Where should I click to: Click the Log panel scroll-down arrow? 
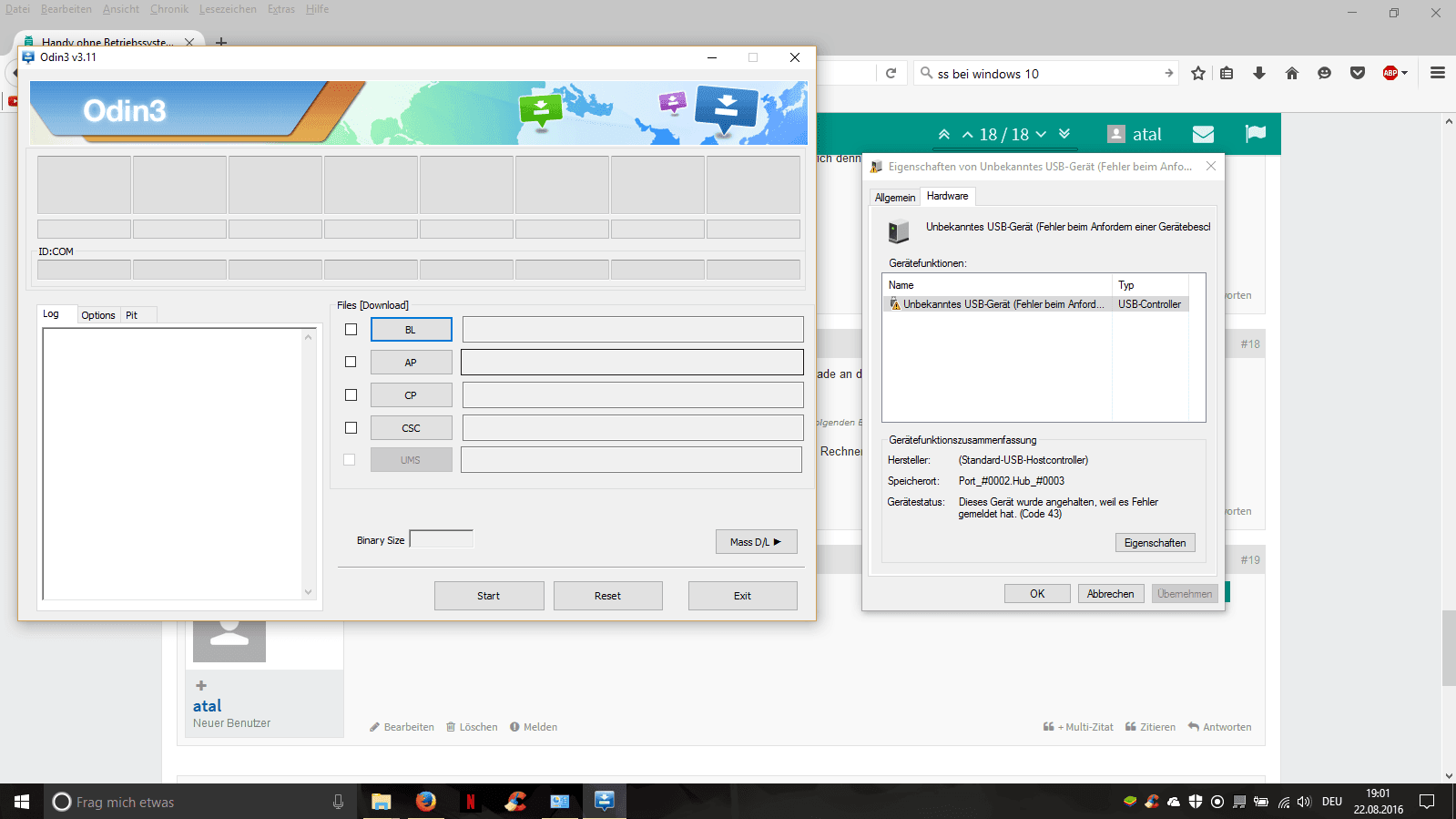coord(308,592)
